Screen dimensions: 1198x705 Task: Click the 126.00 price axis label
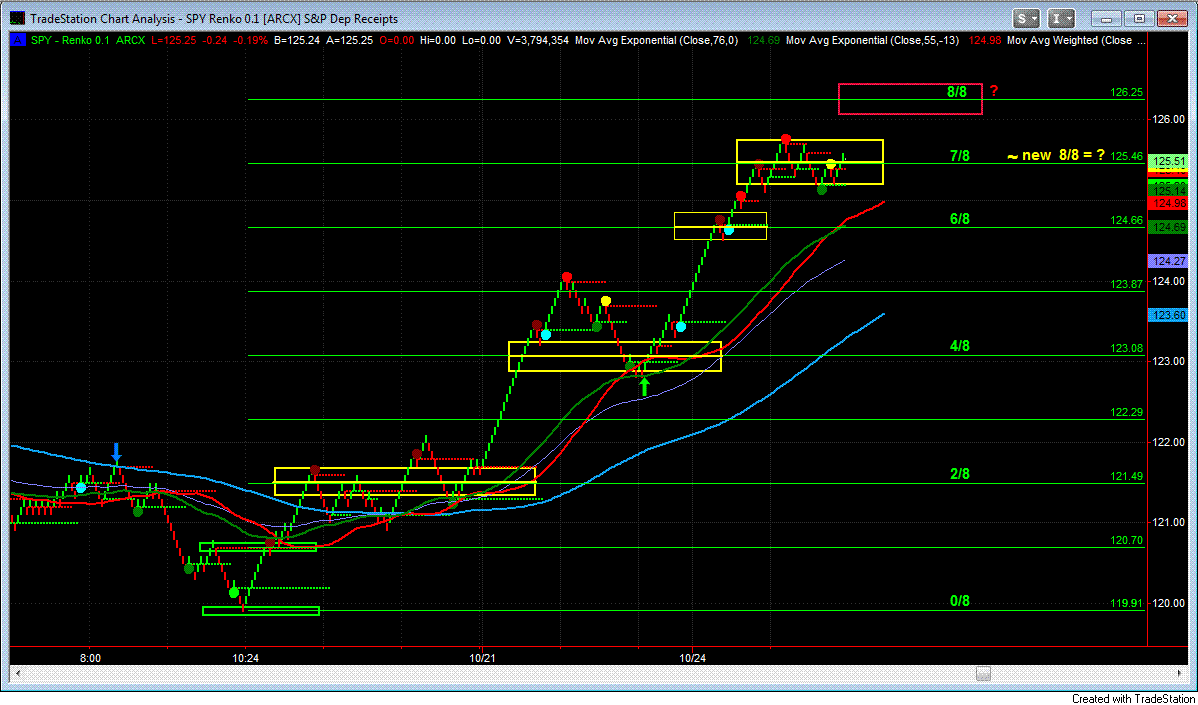pyautogui.click(x=1170, y=120)
